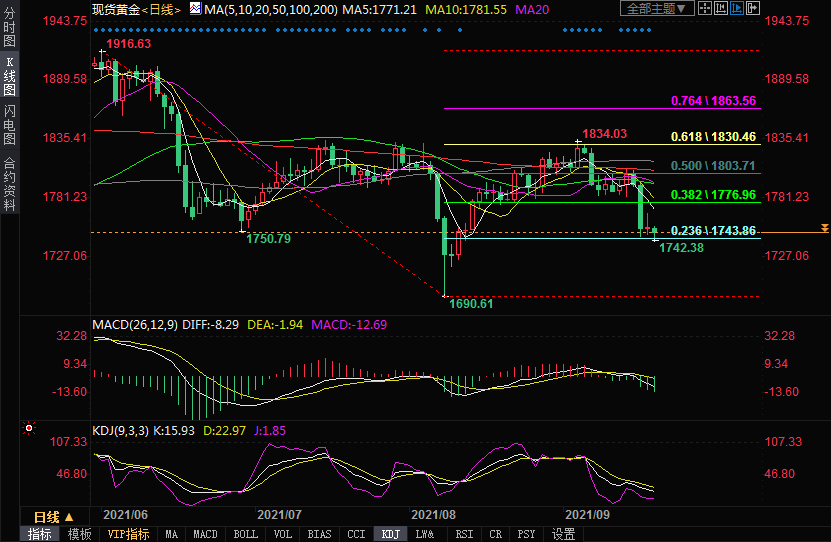Click the 0.618 Fibonacci level label
831x542 pixels.
(713, 137)
